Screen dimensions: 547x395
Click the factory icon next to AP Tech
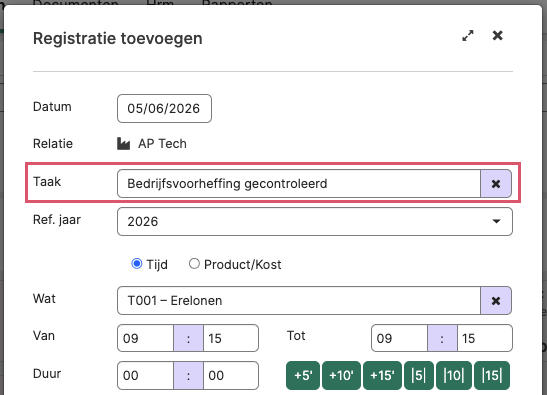coord(123,143)
